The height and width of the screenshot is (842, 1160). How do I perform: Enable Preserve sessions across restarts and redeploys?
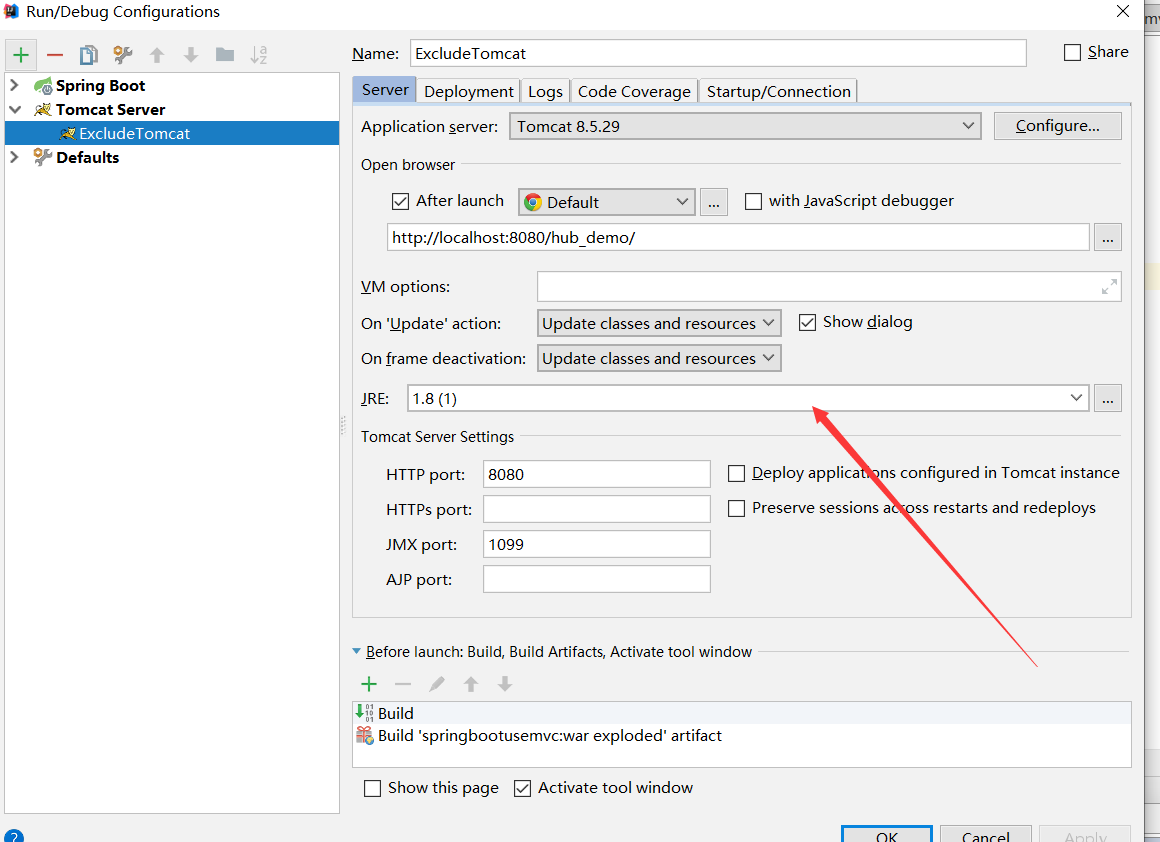[736, 508]
